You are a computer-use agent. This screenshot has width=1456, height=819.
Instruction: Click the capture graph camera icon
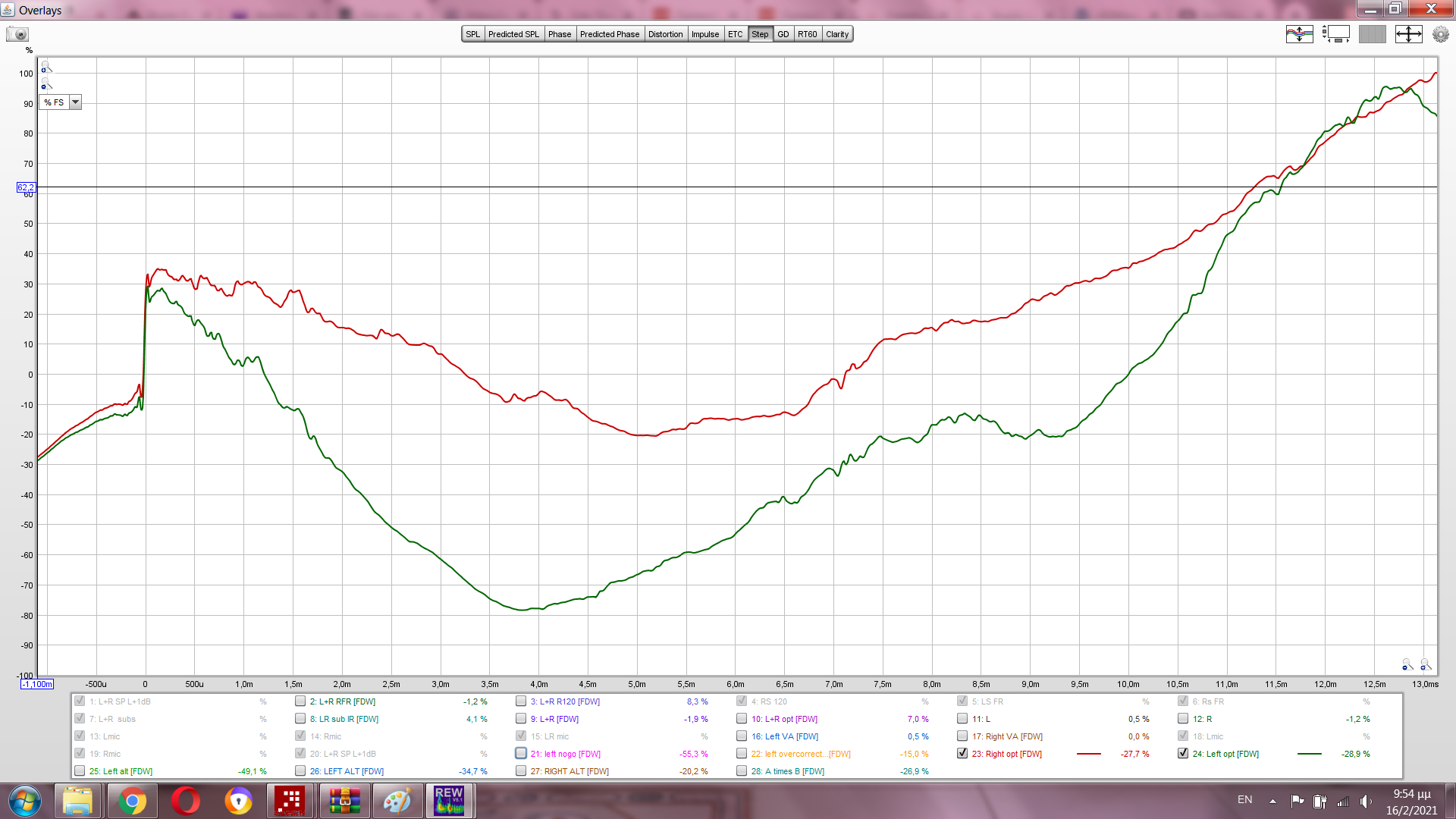click(x=17, y=34)
